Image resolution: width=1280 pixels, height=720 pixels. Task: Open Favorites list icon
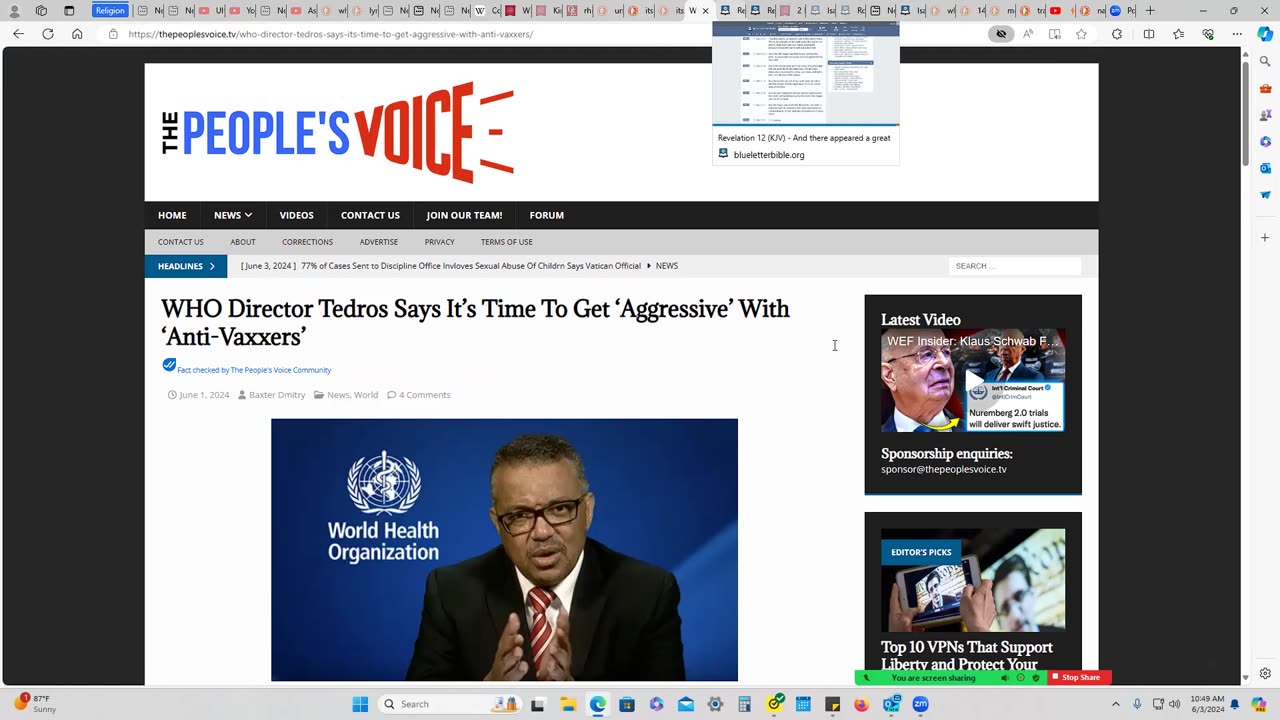click(1179, 34)
